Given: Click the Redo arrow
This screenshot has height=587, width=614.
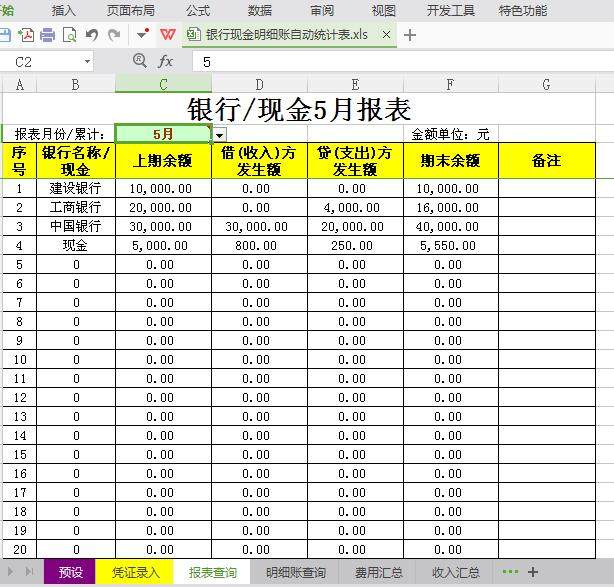Looking at the screenshot, I should 114,35.
